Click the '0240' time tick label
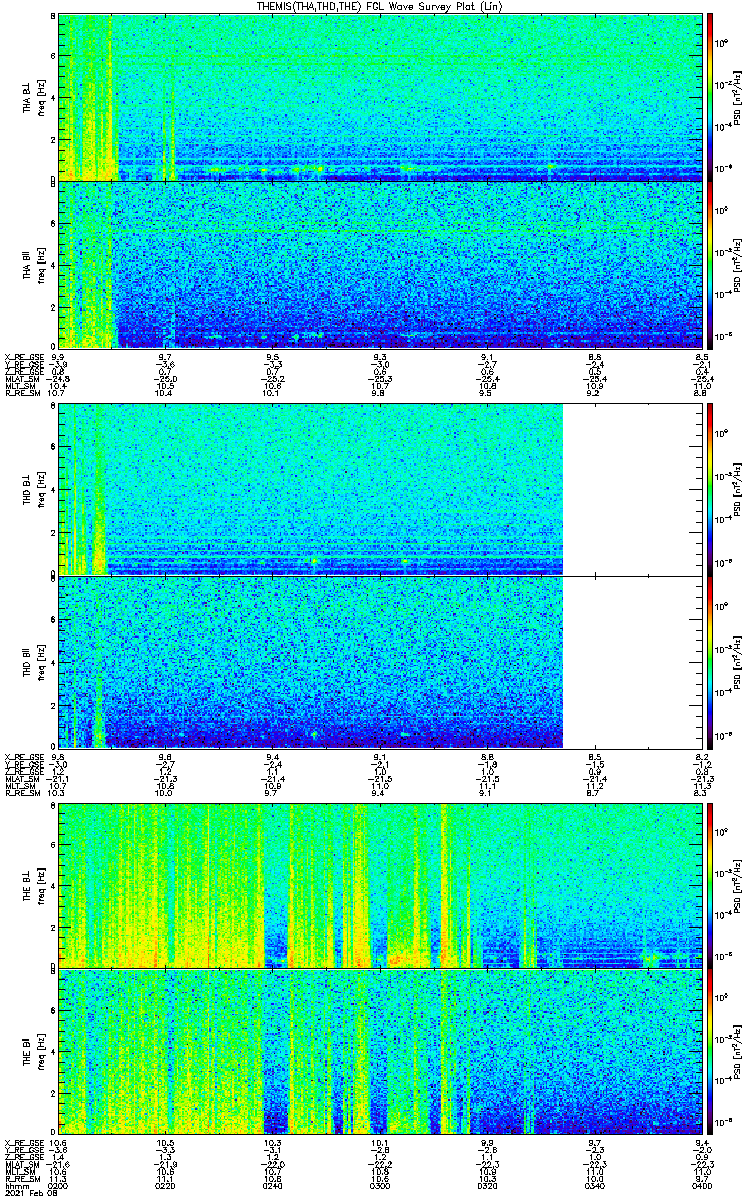The height and width of the screenshot is (1200, 750). tap(274, 1184)
